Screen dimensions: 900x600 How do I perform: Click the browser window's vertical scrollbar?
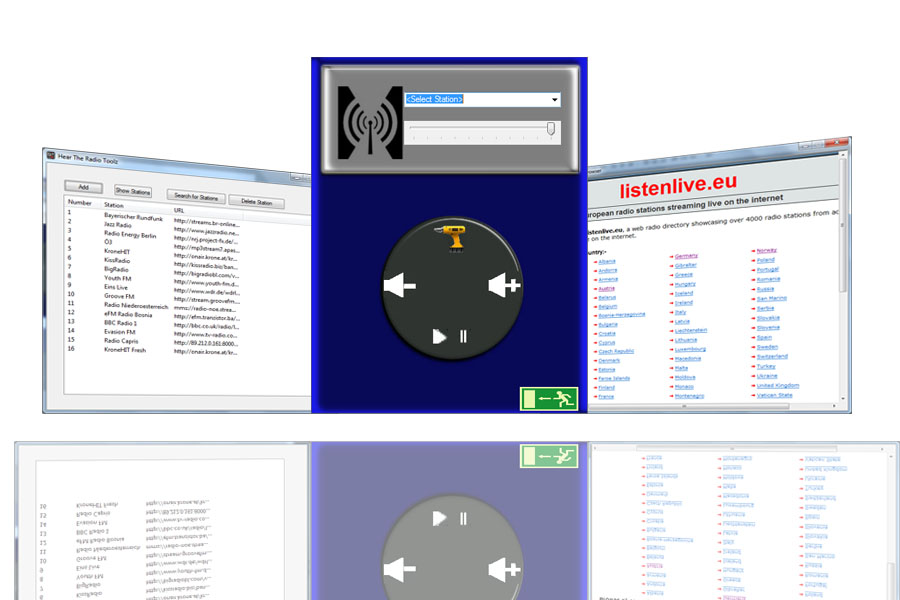coord(843,226)
